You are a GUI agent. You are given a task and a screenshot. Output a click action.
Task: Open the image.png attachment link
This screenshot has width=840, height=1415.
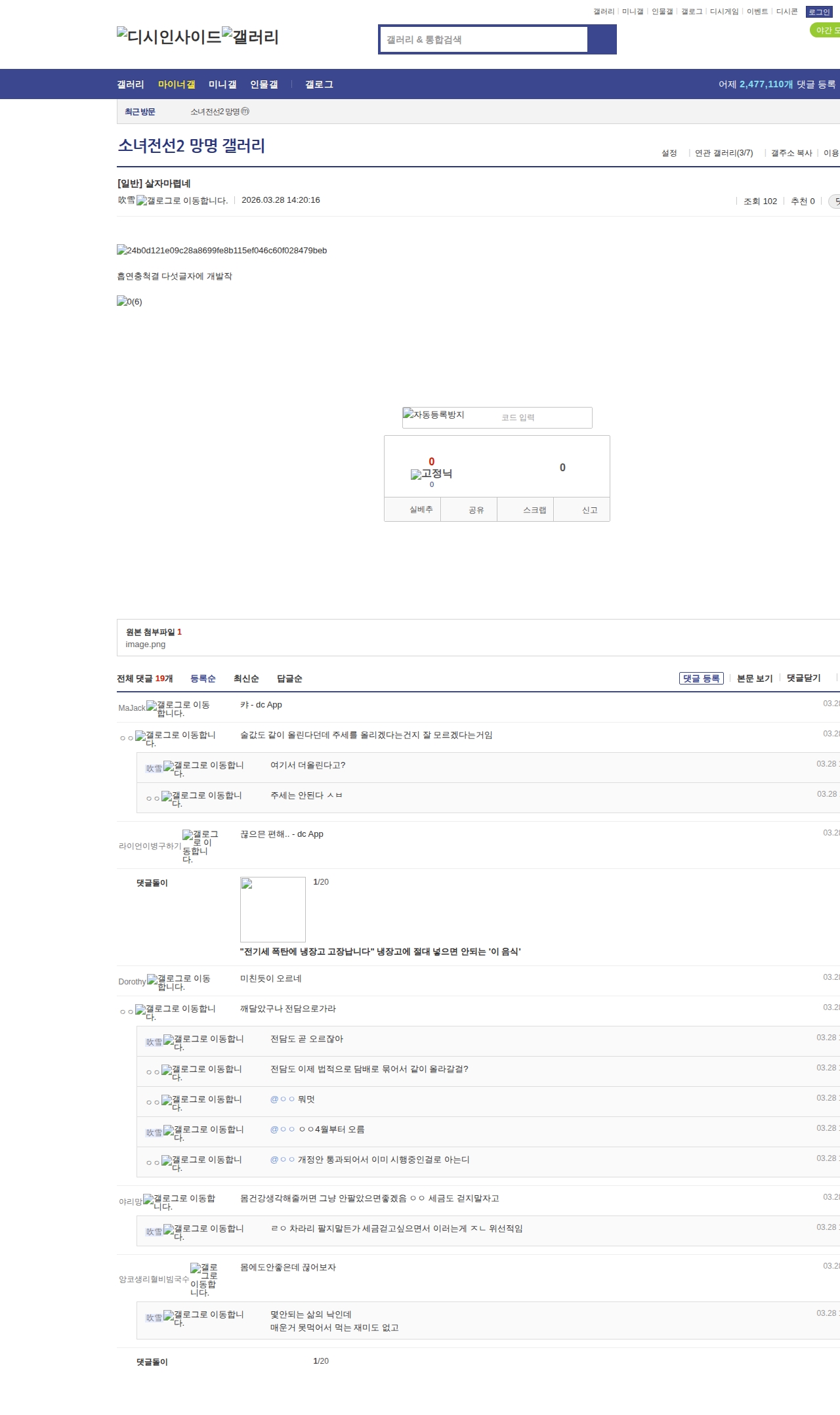[x=145, y=644]
